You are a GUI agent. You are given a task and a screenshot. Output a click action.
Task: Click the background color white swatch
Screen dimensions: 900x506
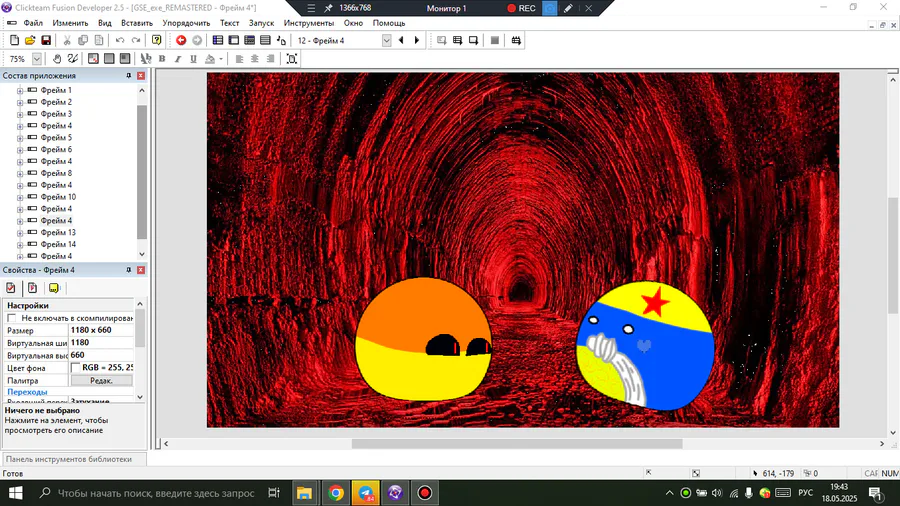[x=75, y=367]
